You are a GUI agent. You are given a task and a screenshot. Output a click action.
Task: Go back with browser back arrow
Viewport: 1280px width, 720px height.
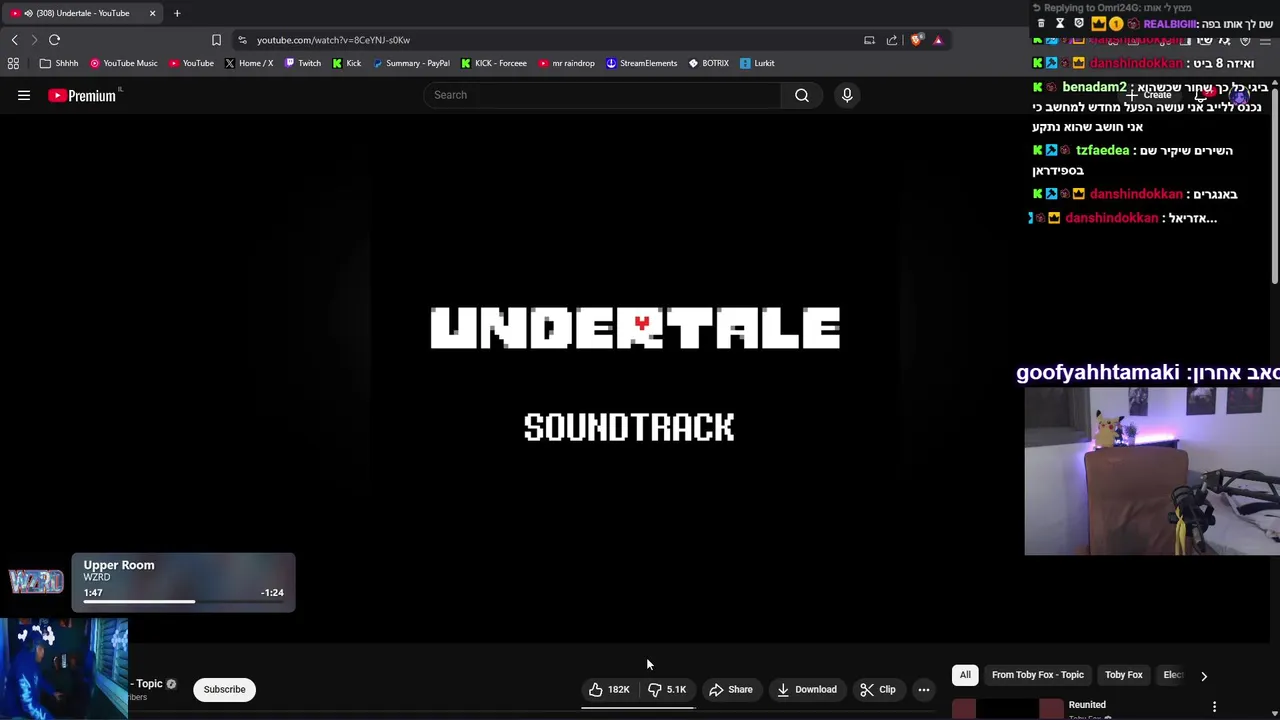click(14, 40)
